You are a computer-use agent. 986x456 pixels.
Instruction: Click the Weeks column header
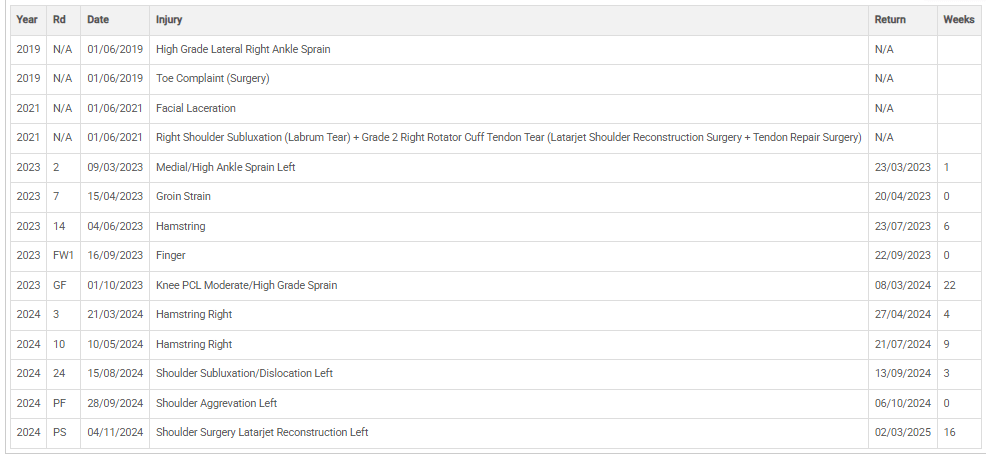957,19
